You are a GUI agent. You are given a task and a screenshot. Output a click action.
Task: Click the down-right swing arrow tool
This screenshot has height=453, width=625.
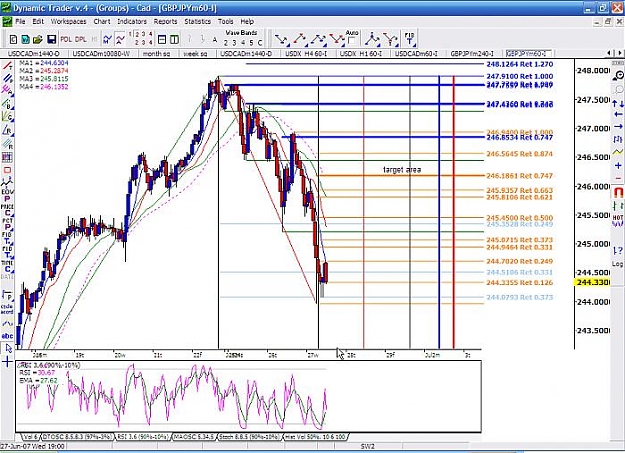coord(282,39)
